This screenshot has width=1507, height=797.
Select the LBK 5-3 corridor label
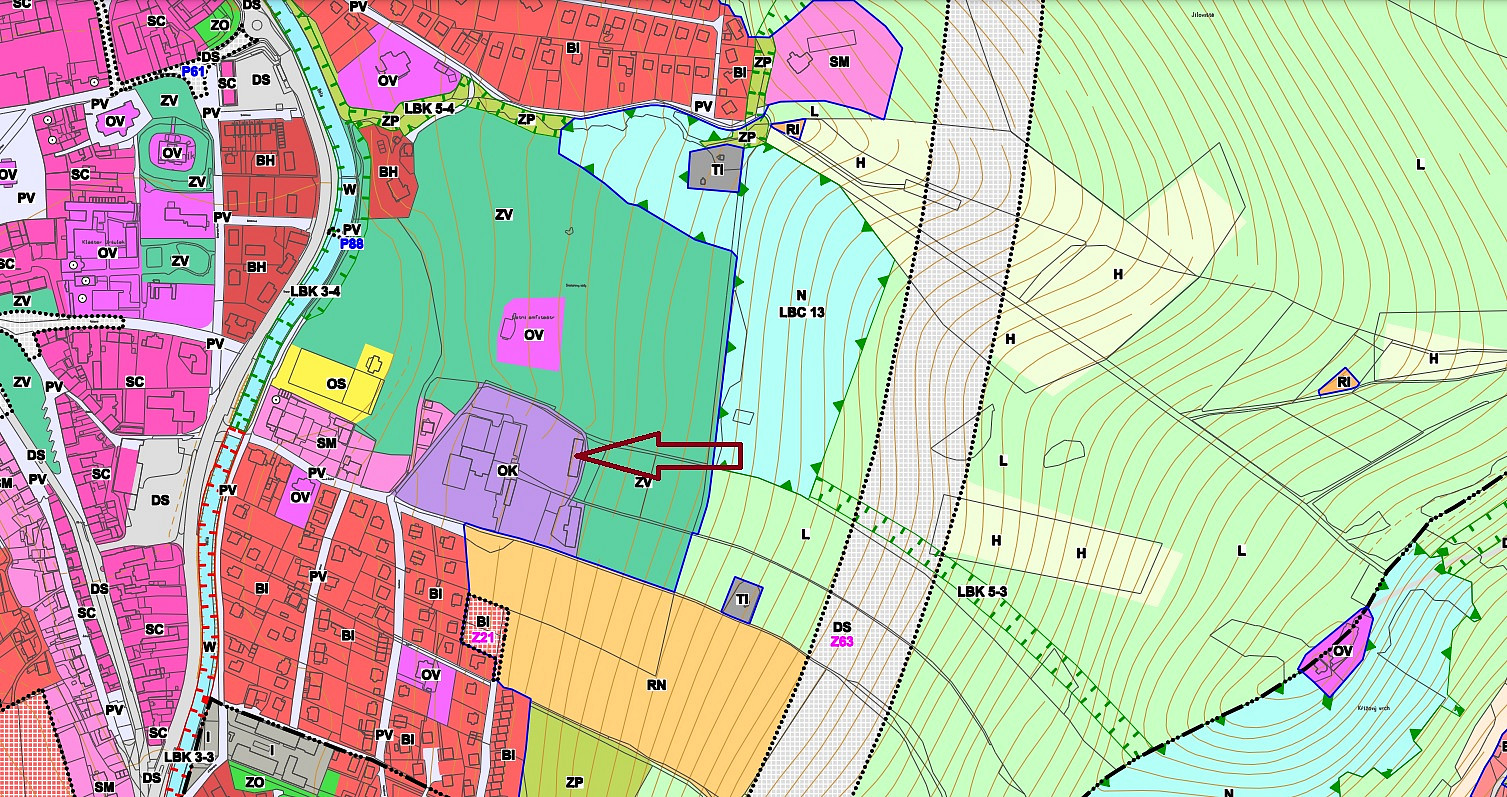coord(982,591)
